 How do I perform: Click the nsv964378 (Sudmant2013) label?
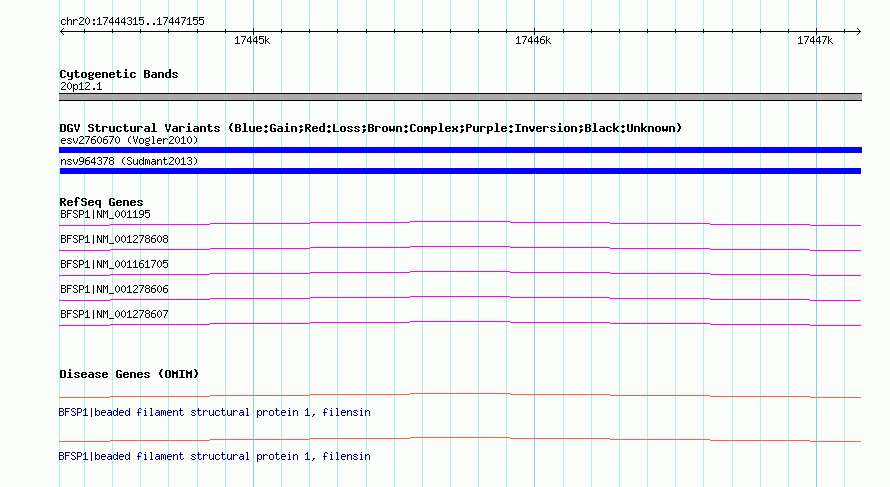point(129,161)
